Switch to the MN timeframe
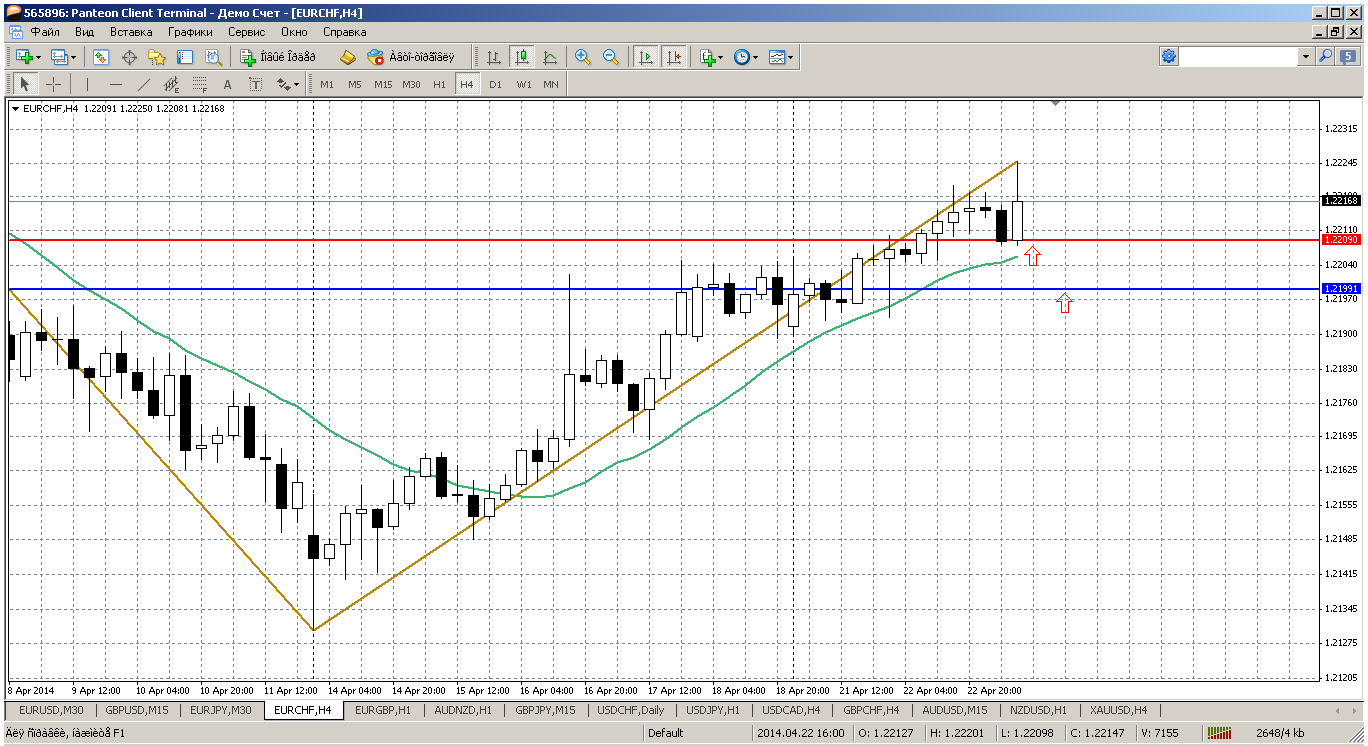The image size is (1368, 746). coord(551,84)
